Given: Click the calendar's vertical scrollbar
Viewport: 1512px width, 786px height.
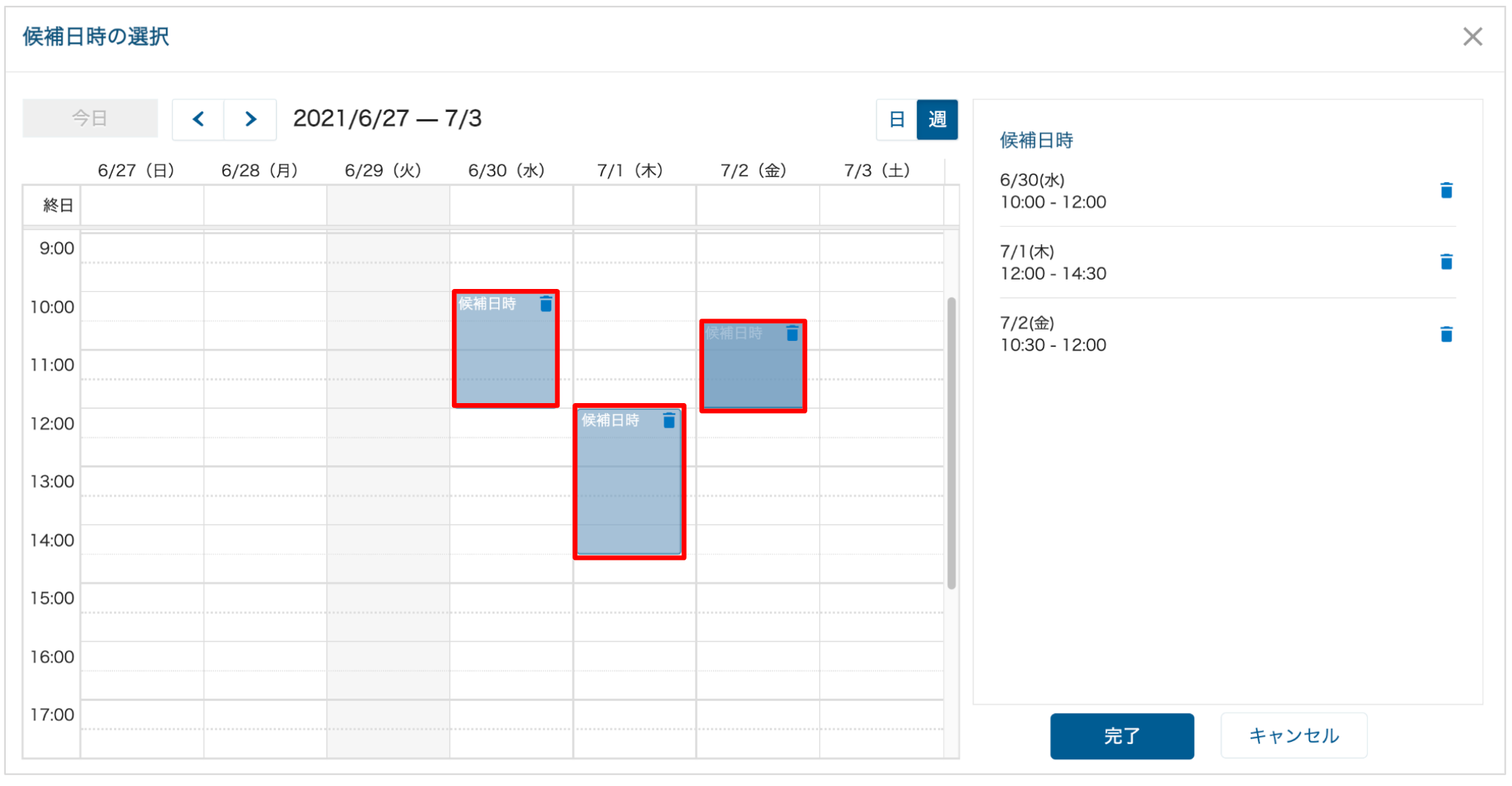Looking at the screenshot, I should pos(952,441).
